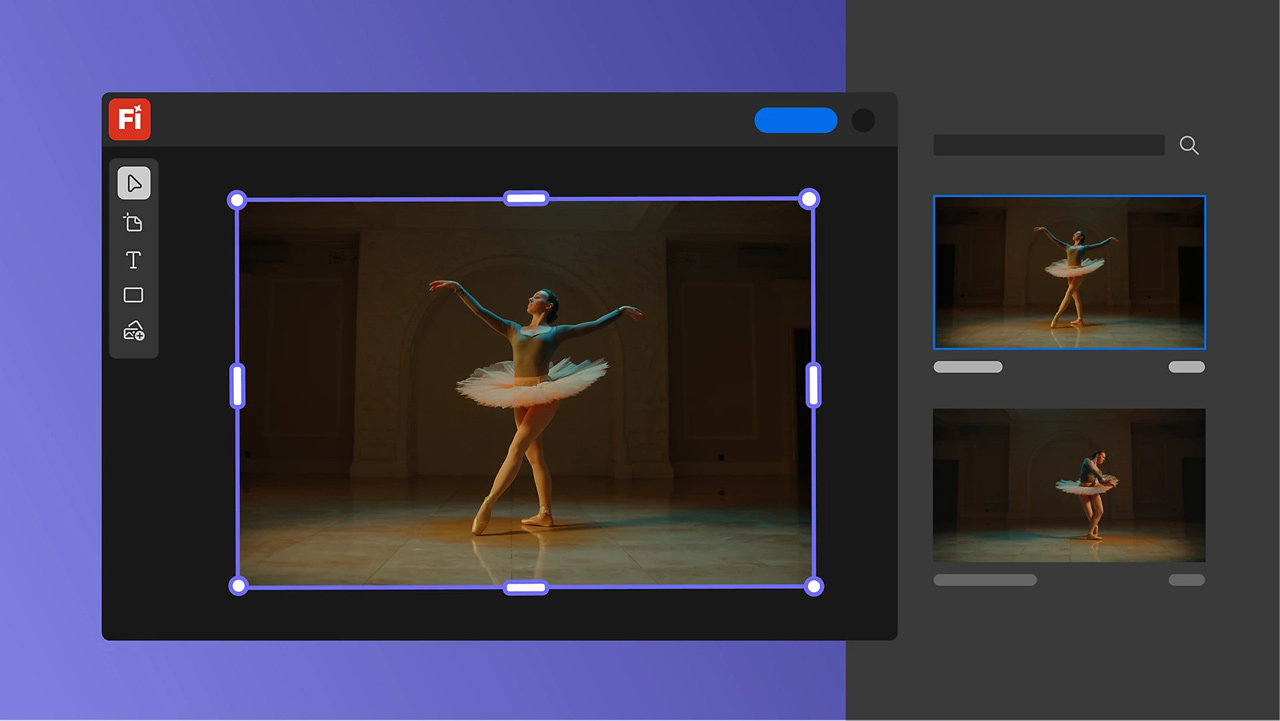
Task: Click the top corner selection handle
Action: point(237,199)
